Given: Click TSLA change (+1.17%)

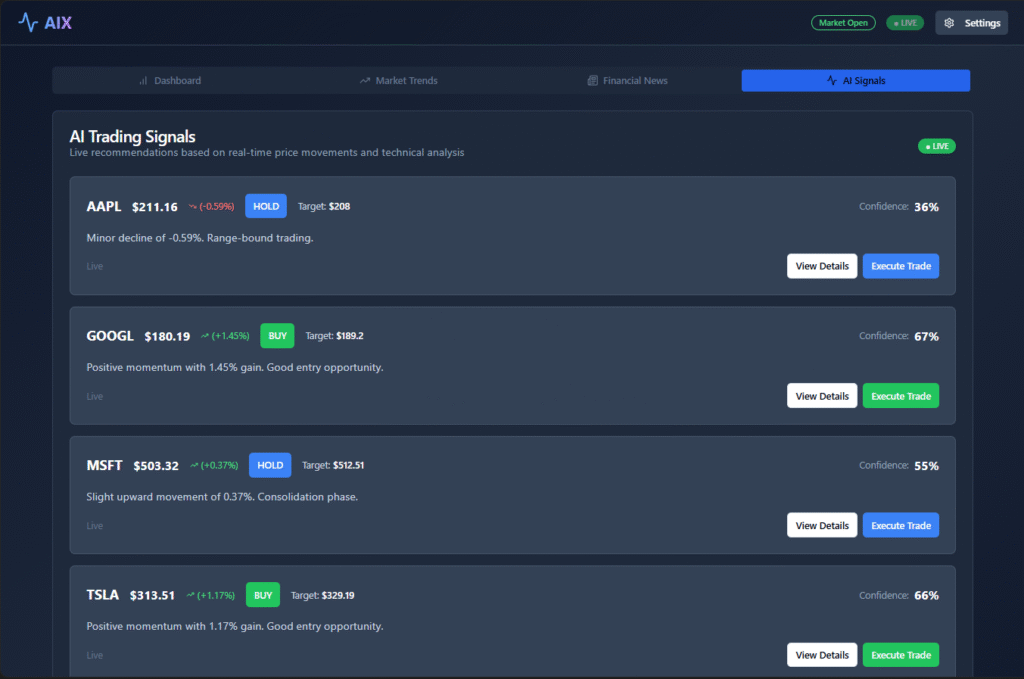Looking at the screenshot, I should [x=216, y=595].
